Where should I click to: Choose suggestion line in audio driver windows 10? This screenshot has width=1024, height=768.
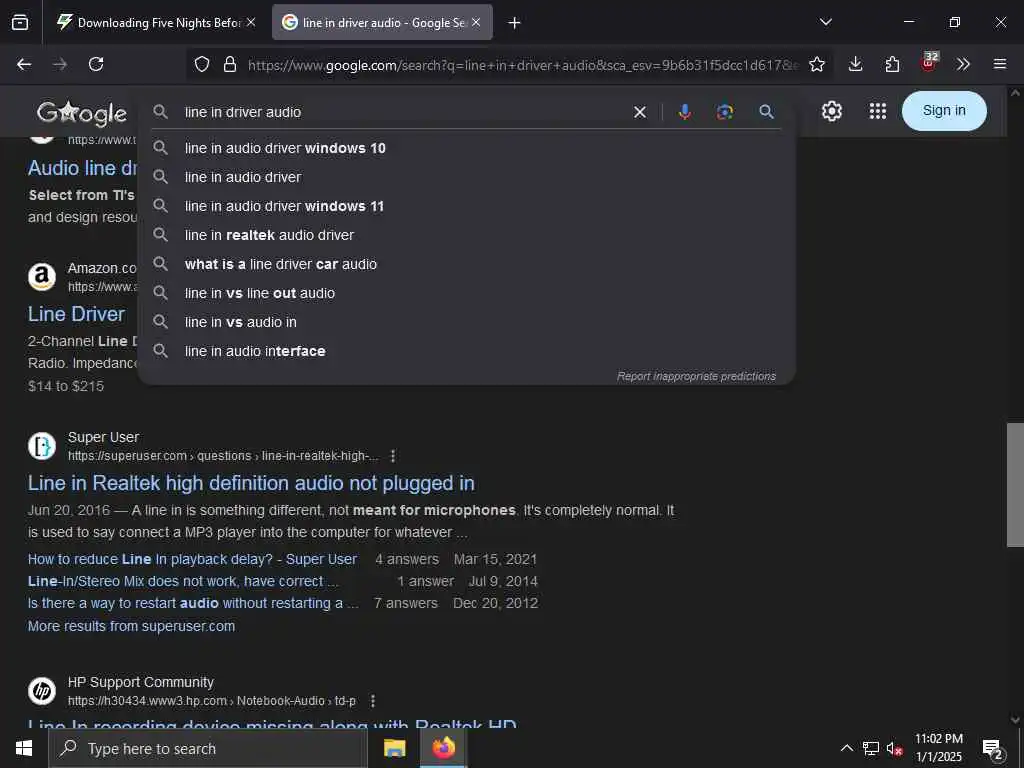click(x=466, y=148)
